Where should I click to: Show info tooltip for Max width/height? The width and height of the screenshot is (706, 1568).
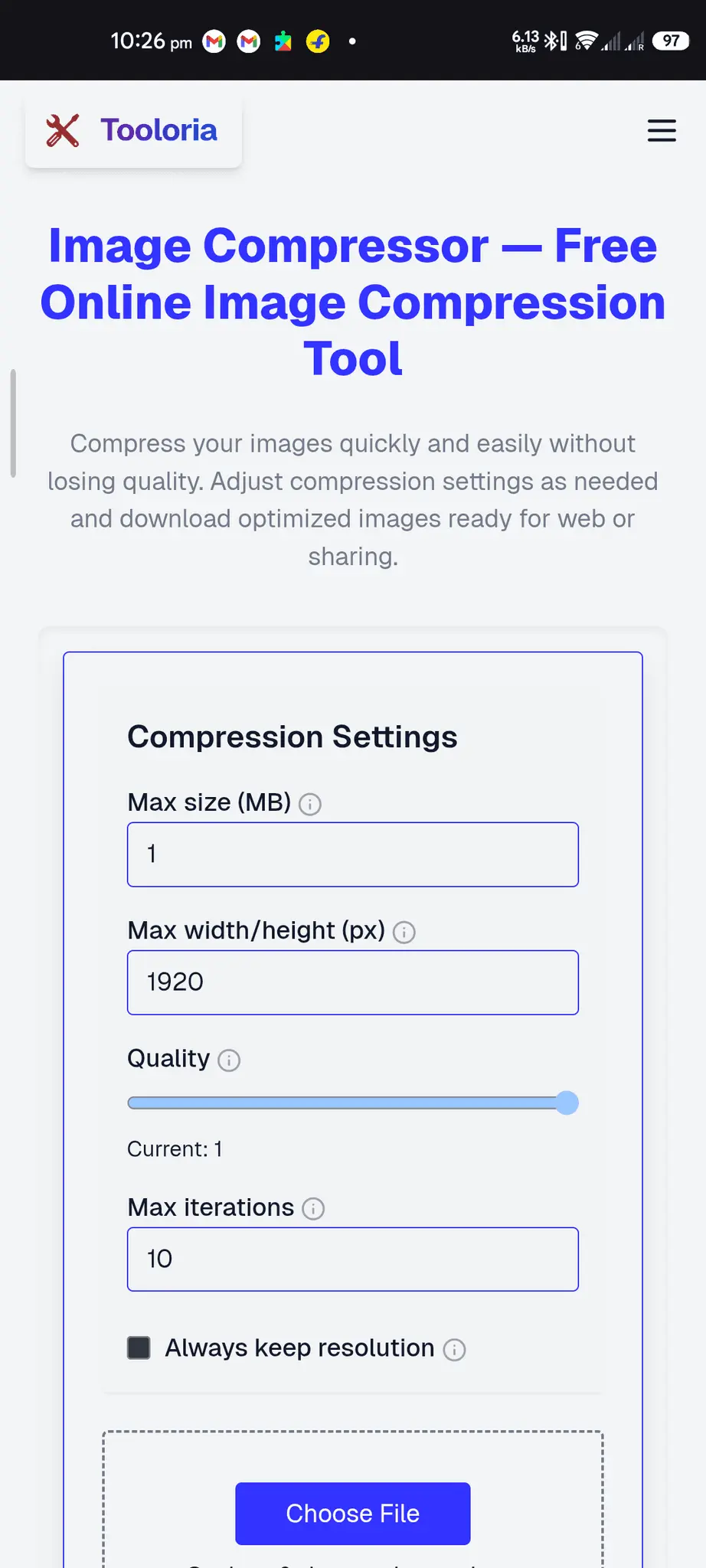click(404, 932)
